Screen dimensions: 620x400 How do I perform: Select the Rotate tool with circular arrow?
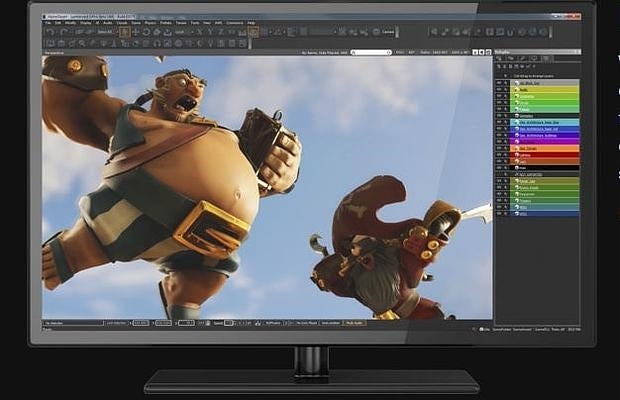point(146,32)
